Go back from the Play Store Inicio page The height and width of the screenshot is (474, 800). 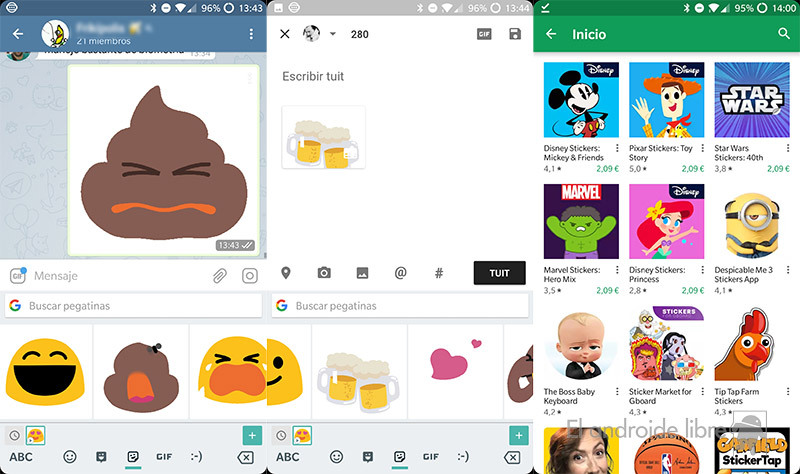coord(551,34)
